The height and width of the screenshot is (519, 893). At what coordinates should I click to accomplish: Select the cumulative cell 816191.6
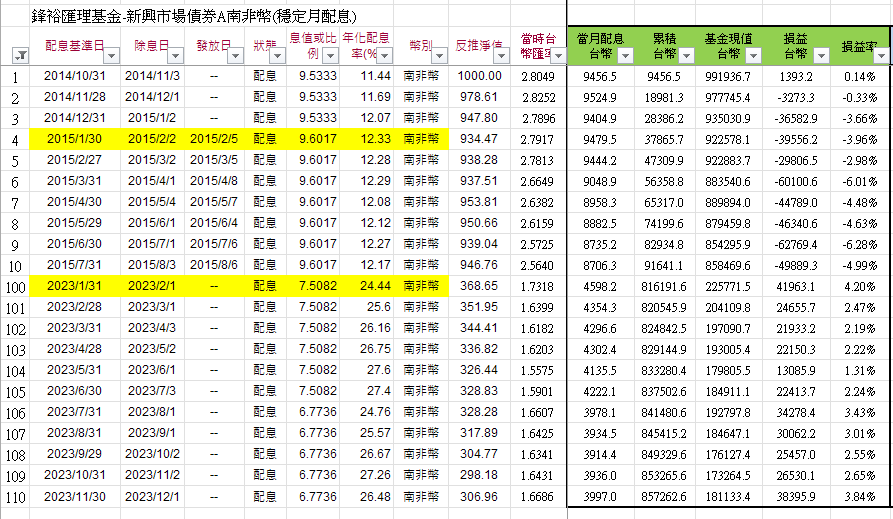point(664,287)
